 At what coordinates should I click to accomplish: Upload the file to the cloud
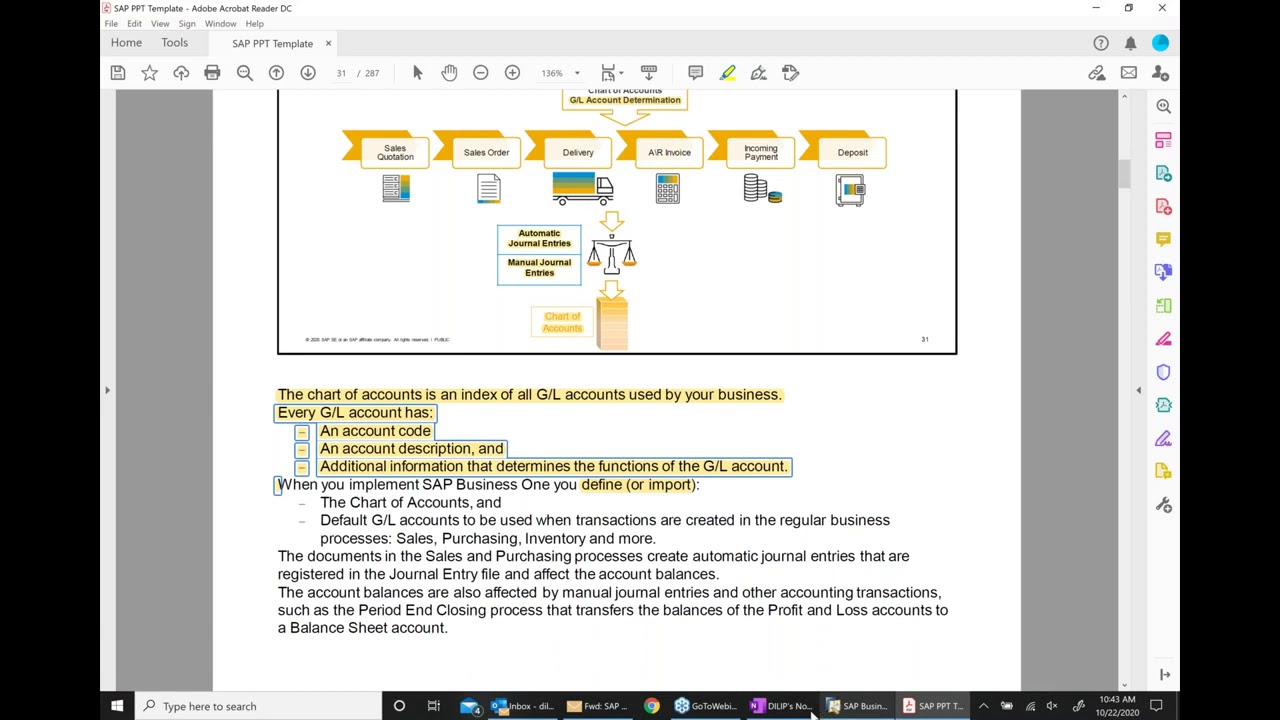(181, 73)
